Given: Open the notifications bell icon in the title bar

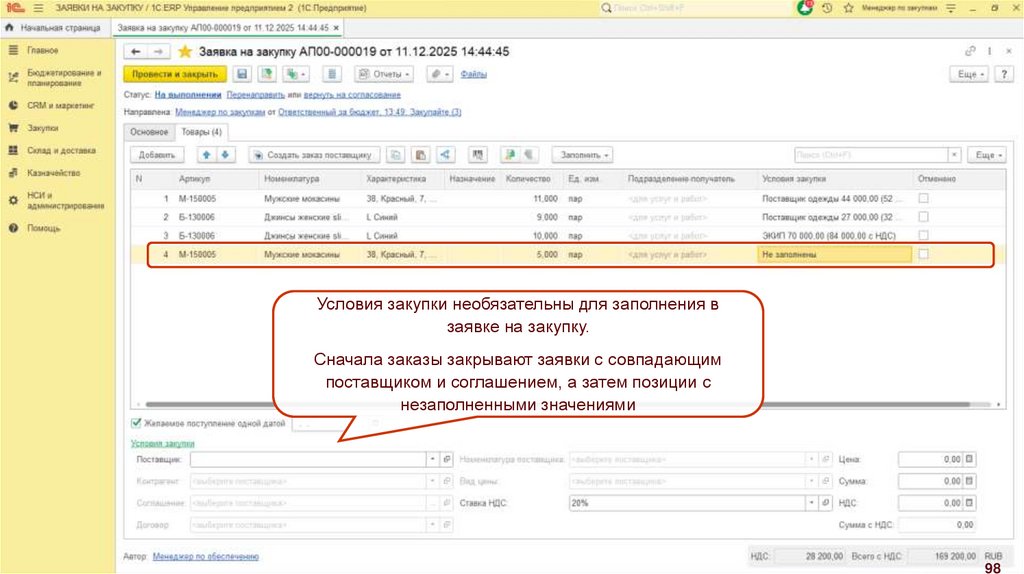Looking at the screenshot, I should (805, 8).
